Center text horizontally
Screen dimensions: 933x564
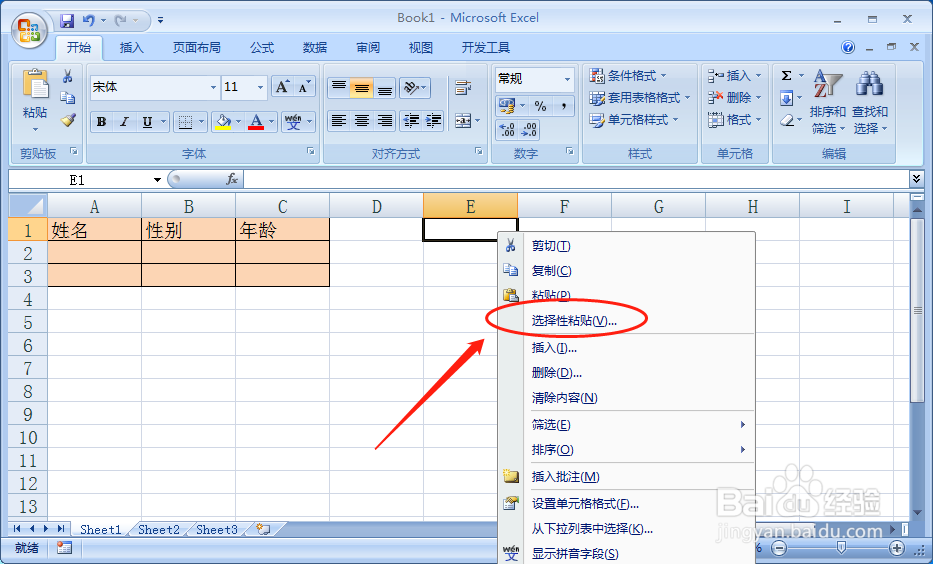click(361, 121)
